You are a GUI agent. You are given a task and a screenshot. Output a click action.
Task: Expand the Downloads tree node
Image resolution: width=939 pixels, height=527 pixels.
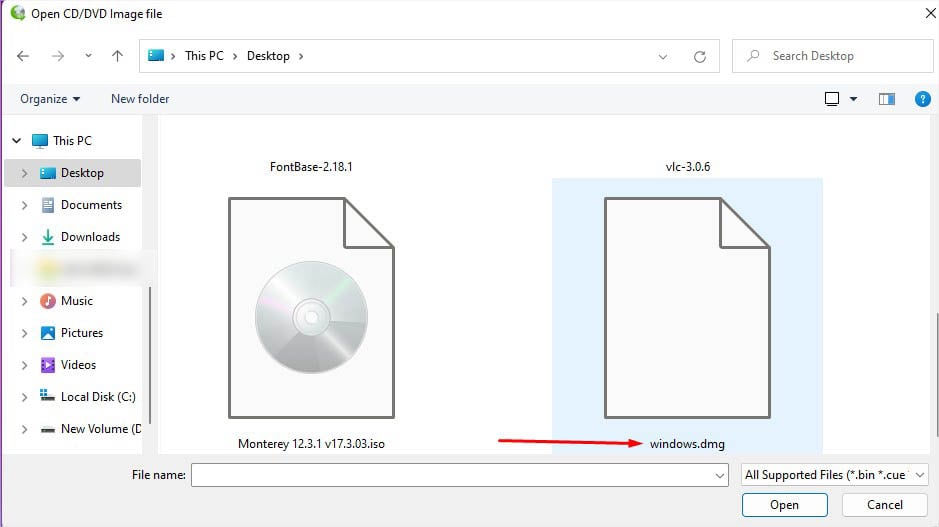pos(24,237)
